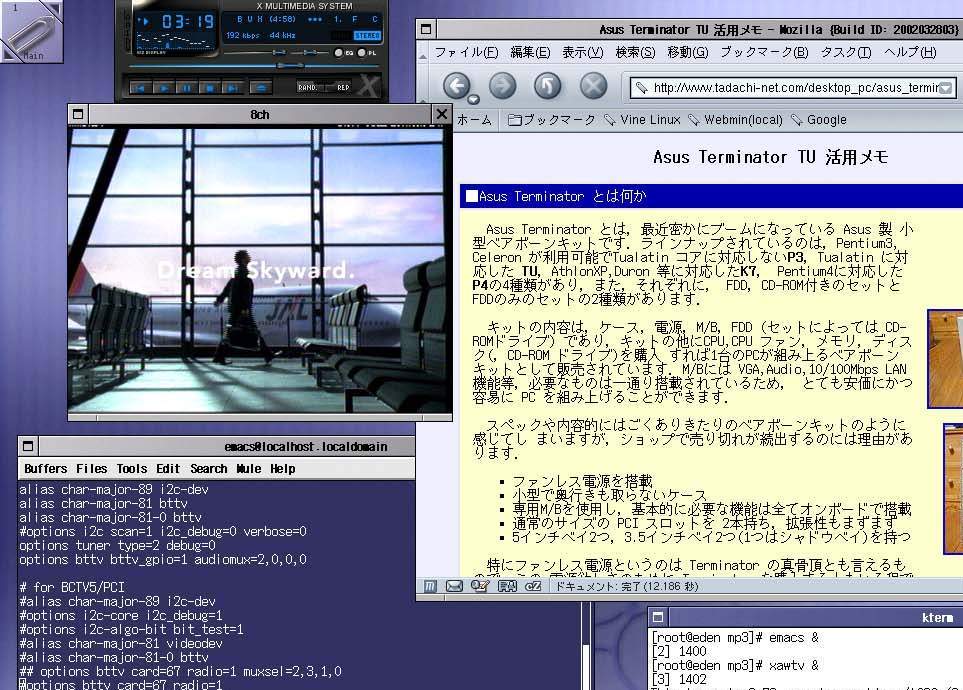Open Navigator from Mozilla's status bar icon

click(x=430, y=586)
